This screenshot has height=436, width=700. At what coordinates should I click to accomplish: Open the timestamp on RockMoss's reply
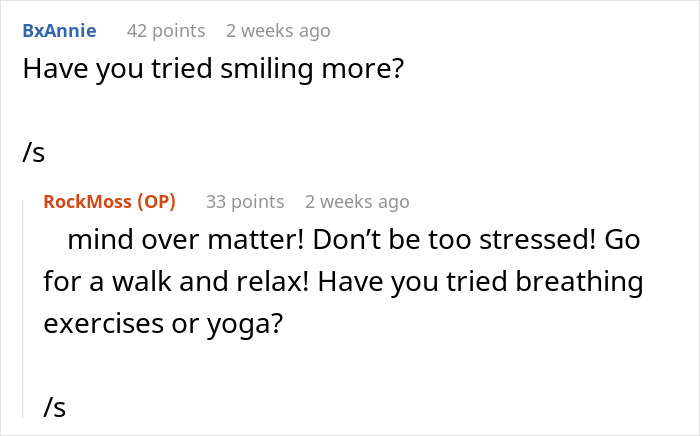click(357, 202)
